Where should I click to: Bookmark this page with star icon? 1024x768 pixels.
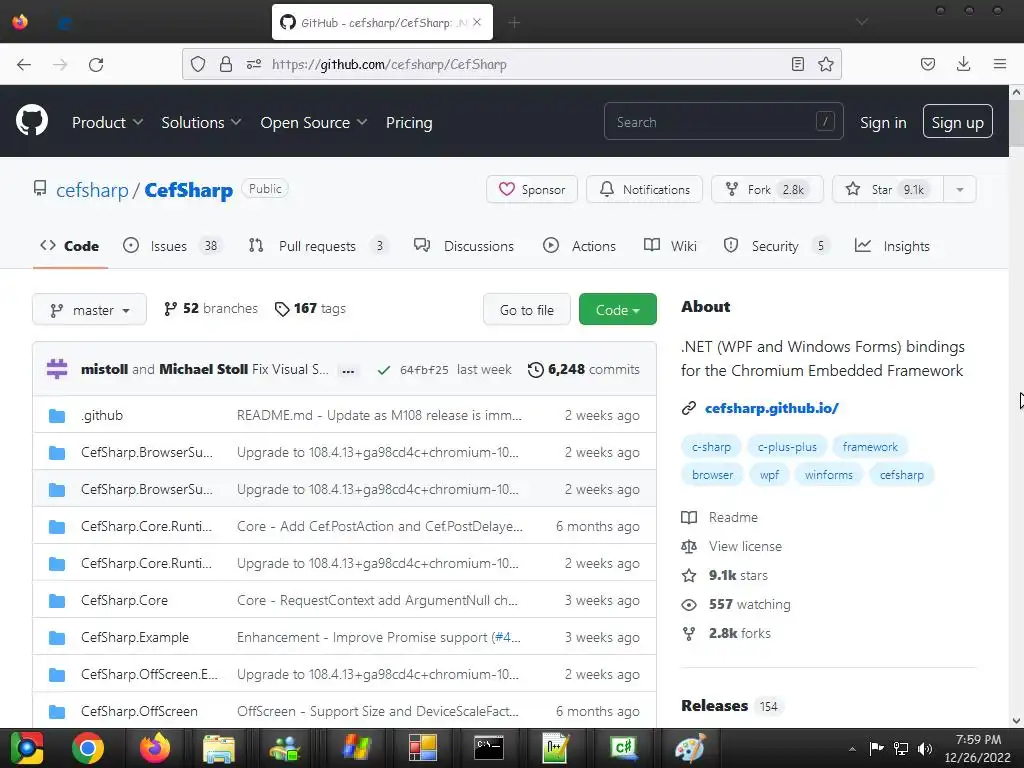tap(825, 64)
